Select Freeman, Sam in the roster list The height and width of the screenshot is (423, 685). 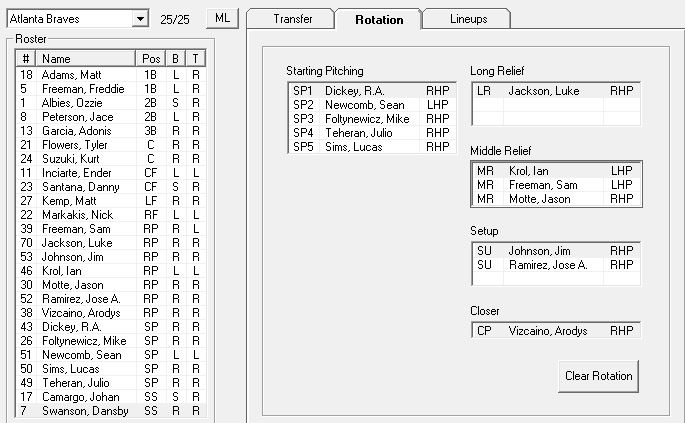(x=111, y=229)
